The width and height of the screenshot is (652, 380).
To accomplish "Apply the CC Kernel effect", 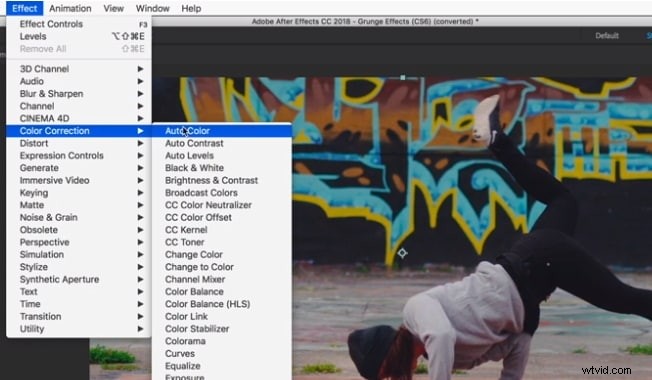I will click(222, 230).
